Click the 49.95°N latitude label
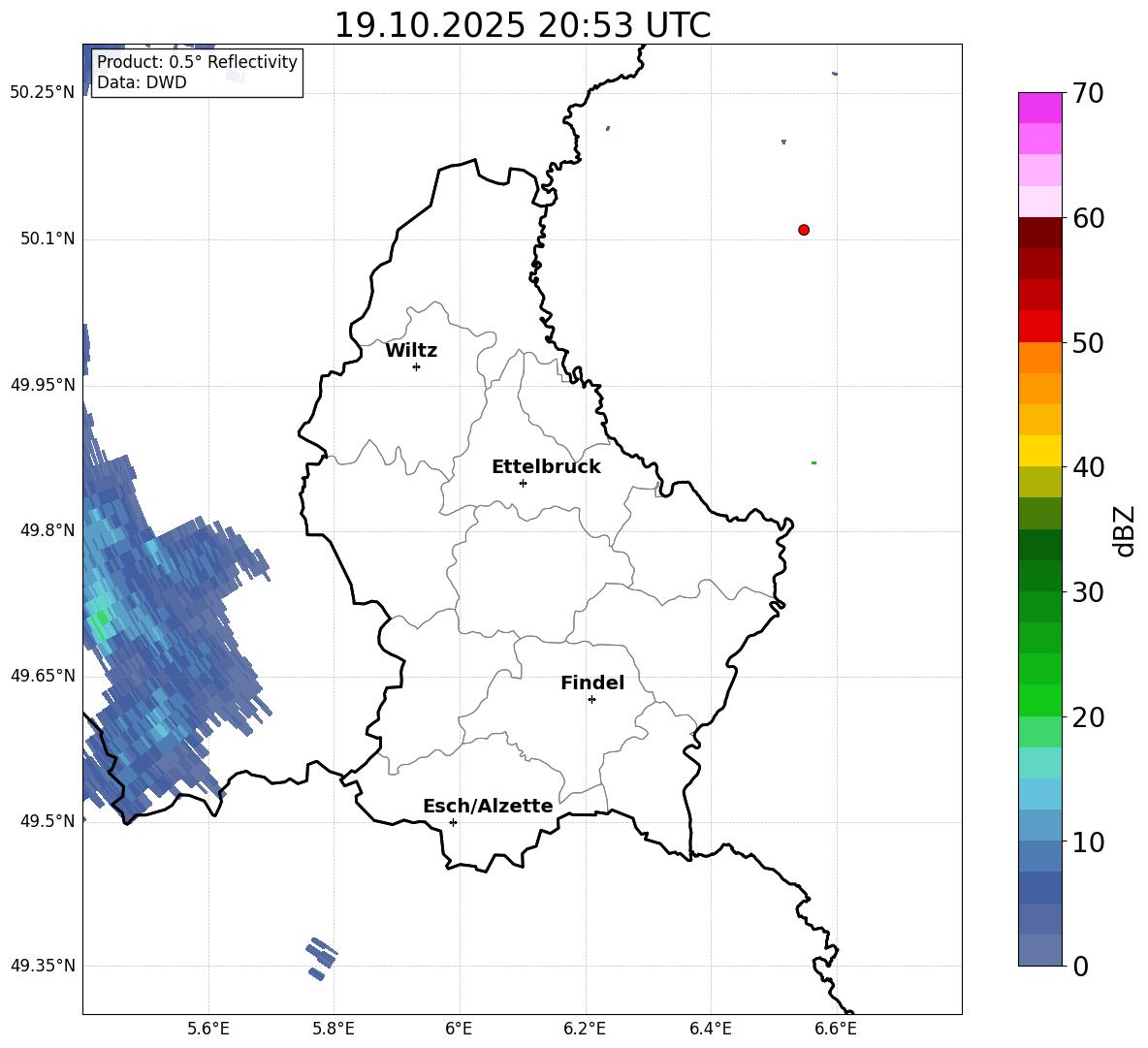This screenshot has height=1048, width=1148. (x=43, y=385)
